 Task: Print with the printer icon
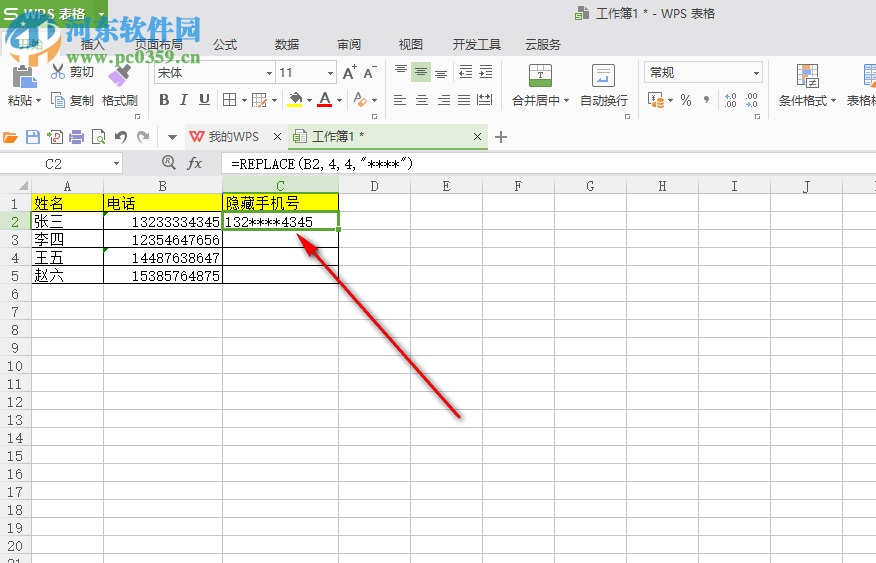(77, 137)
